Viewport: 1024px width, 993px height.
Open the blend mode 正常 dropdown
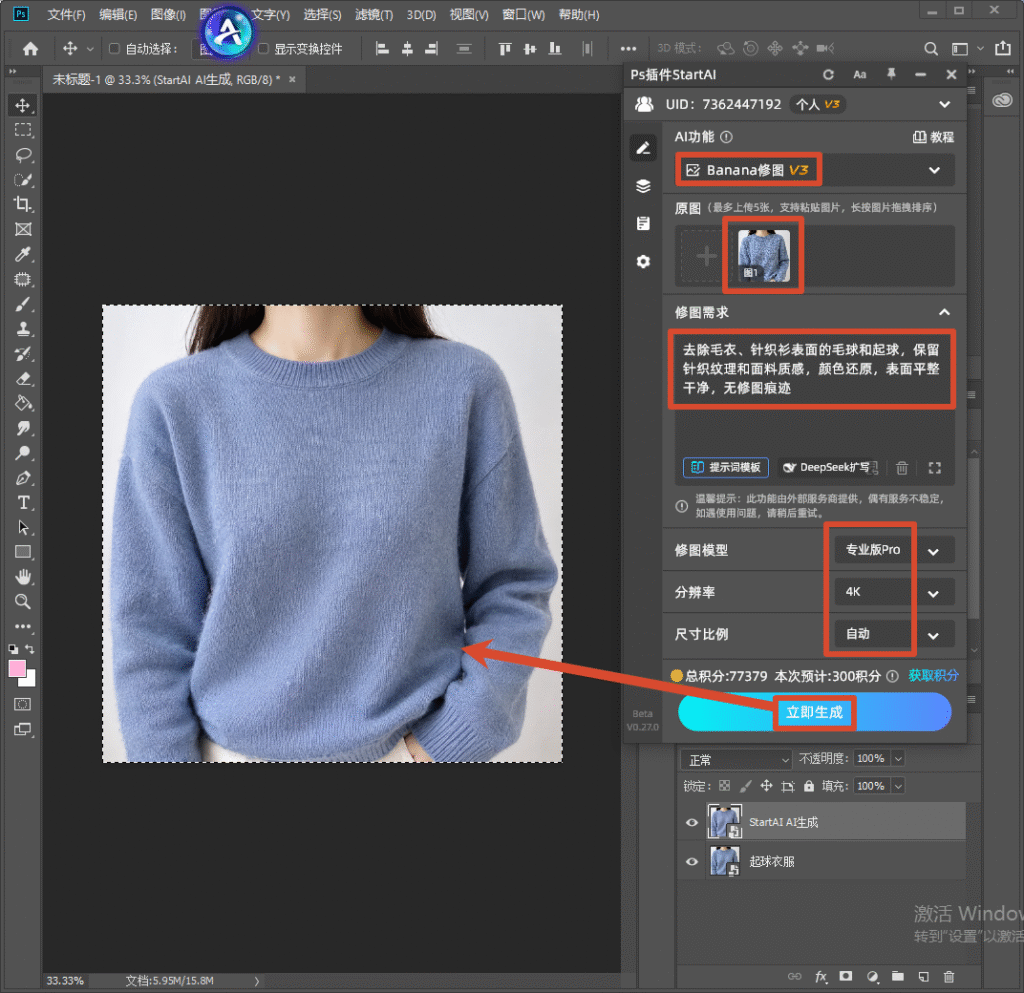(736, 759)
